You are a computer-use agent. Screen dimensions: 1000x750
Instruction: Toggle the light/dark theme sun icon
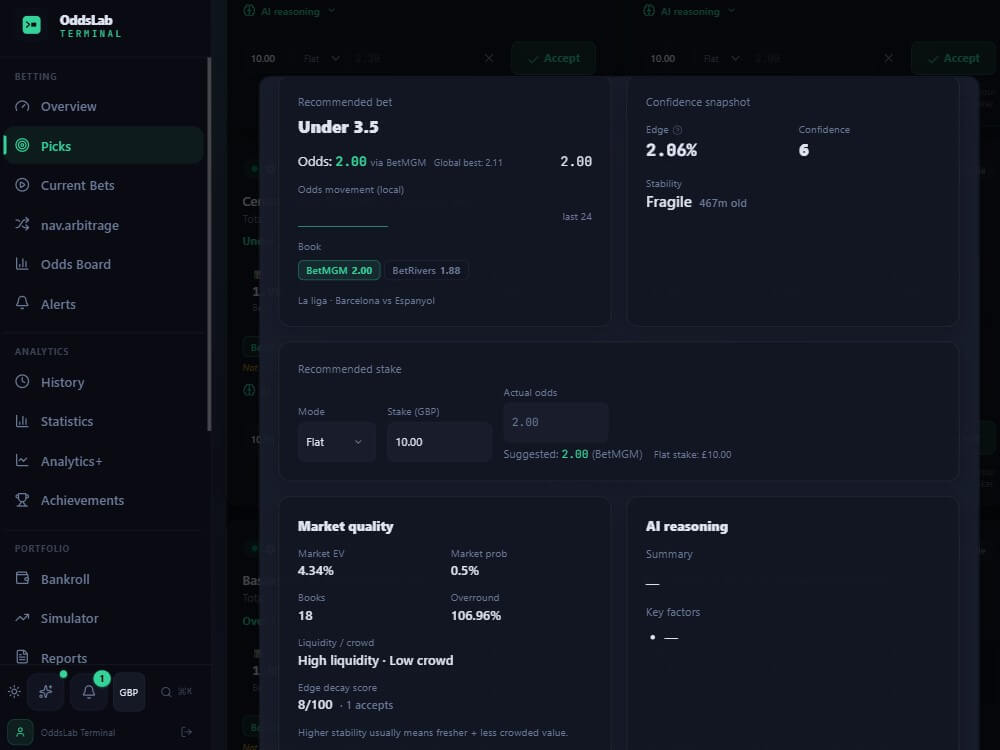point(14,691)
